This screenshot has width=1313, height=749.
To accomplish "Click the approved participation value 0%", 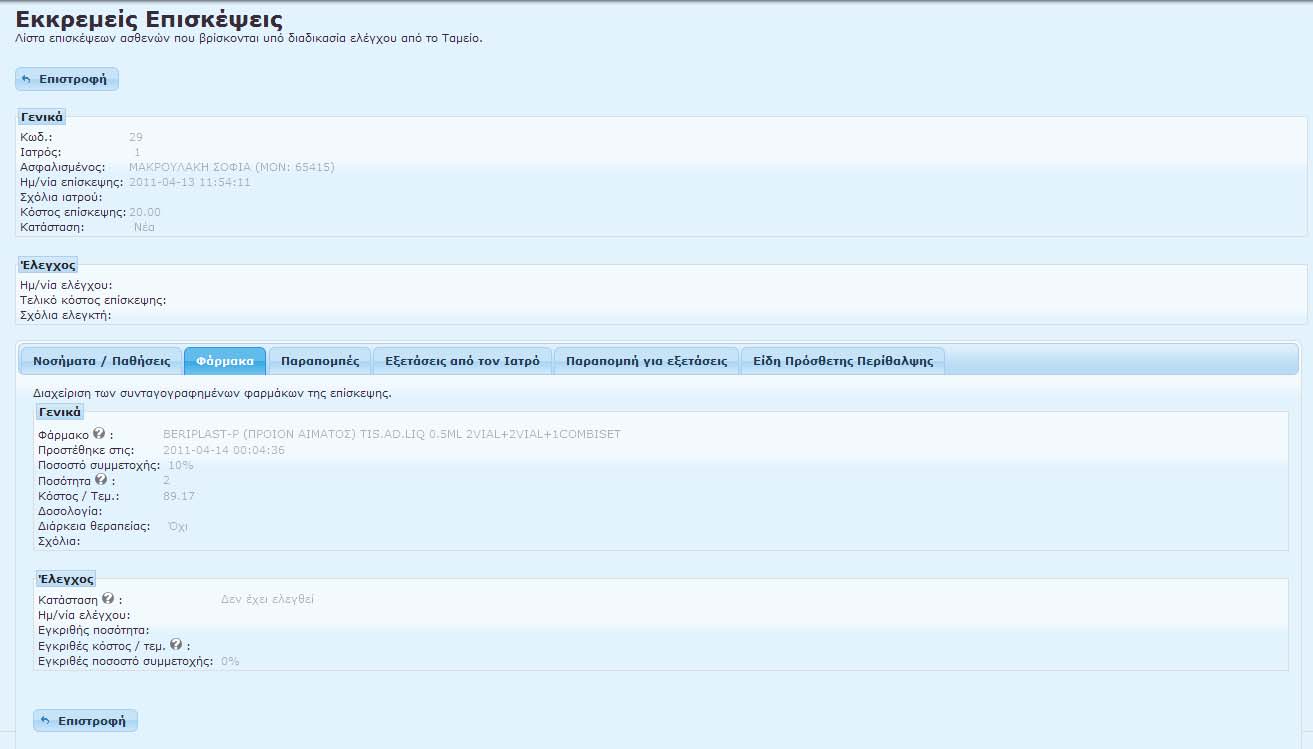I will coord(230,661).
